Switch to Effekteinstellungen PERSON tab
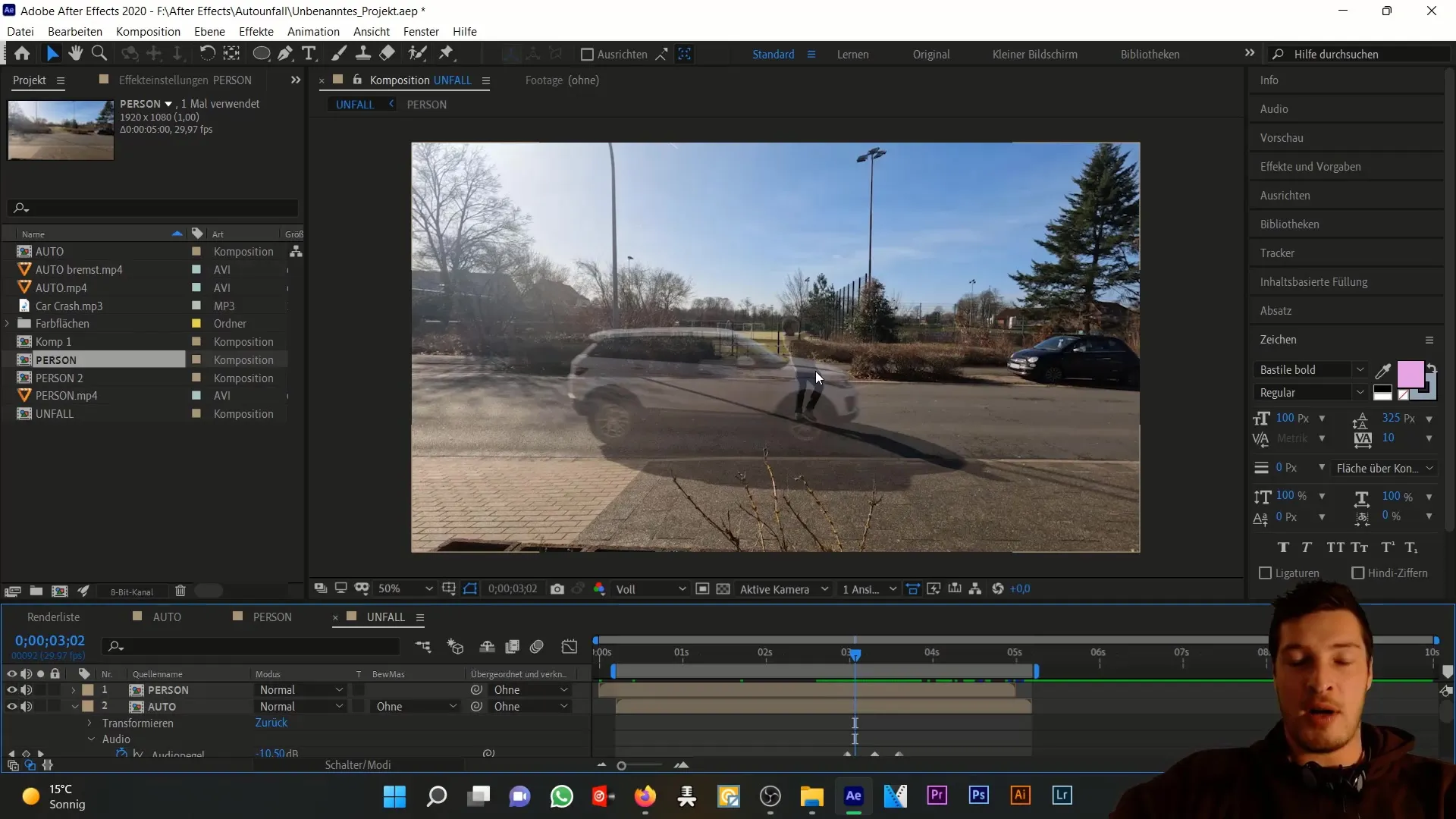Screen dimensions: 1456x819 (x=185, y=80)
